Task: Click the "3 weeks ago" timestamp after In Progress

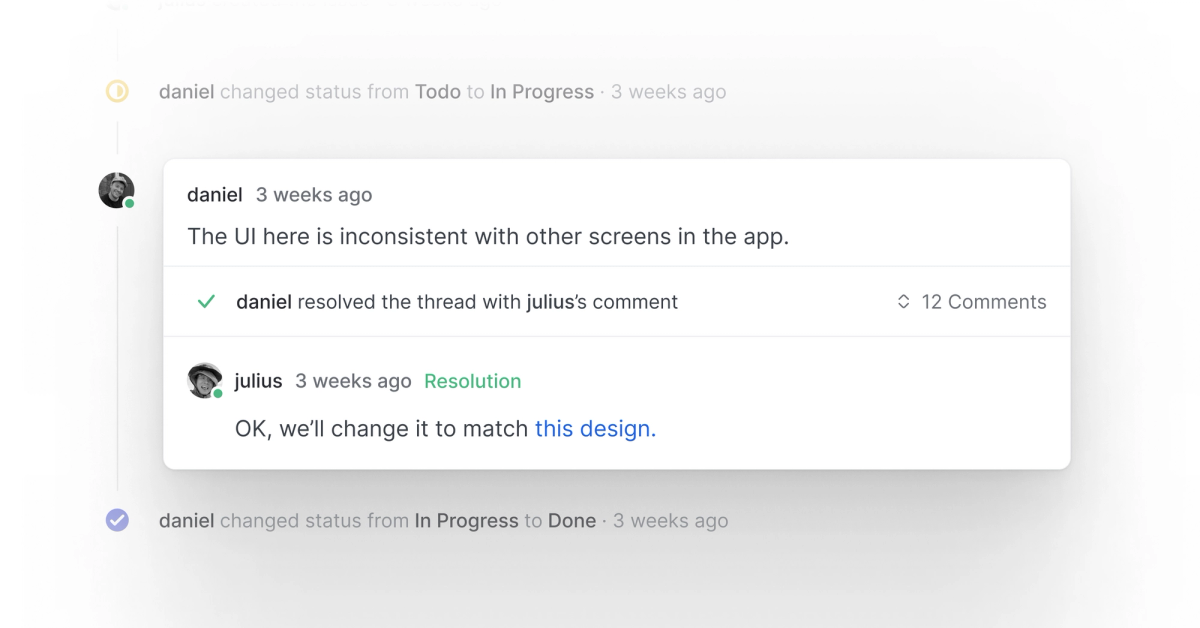Action: click(668, 92)
